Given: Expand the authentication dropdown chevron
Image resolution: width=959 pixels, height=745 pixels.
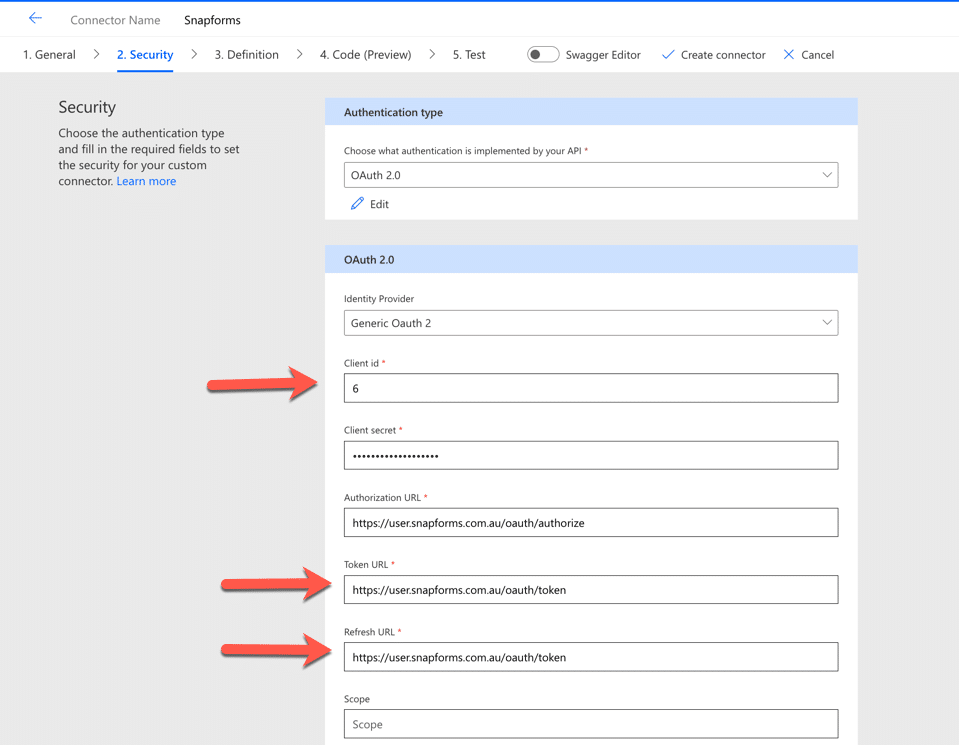Looking at the screenshot, I should 828,175.
